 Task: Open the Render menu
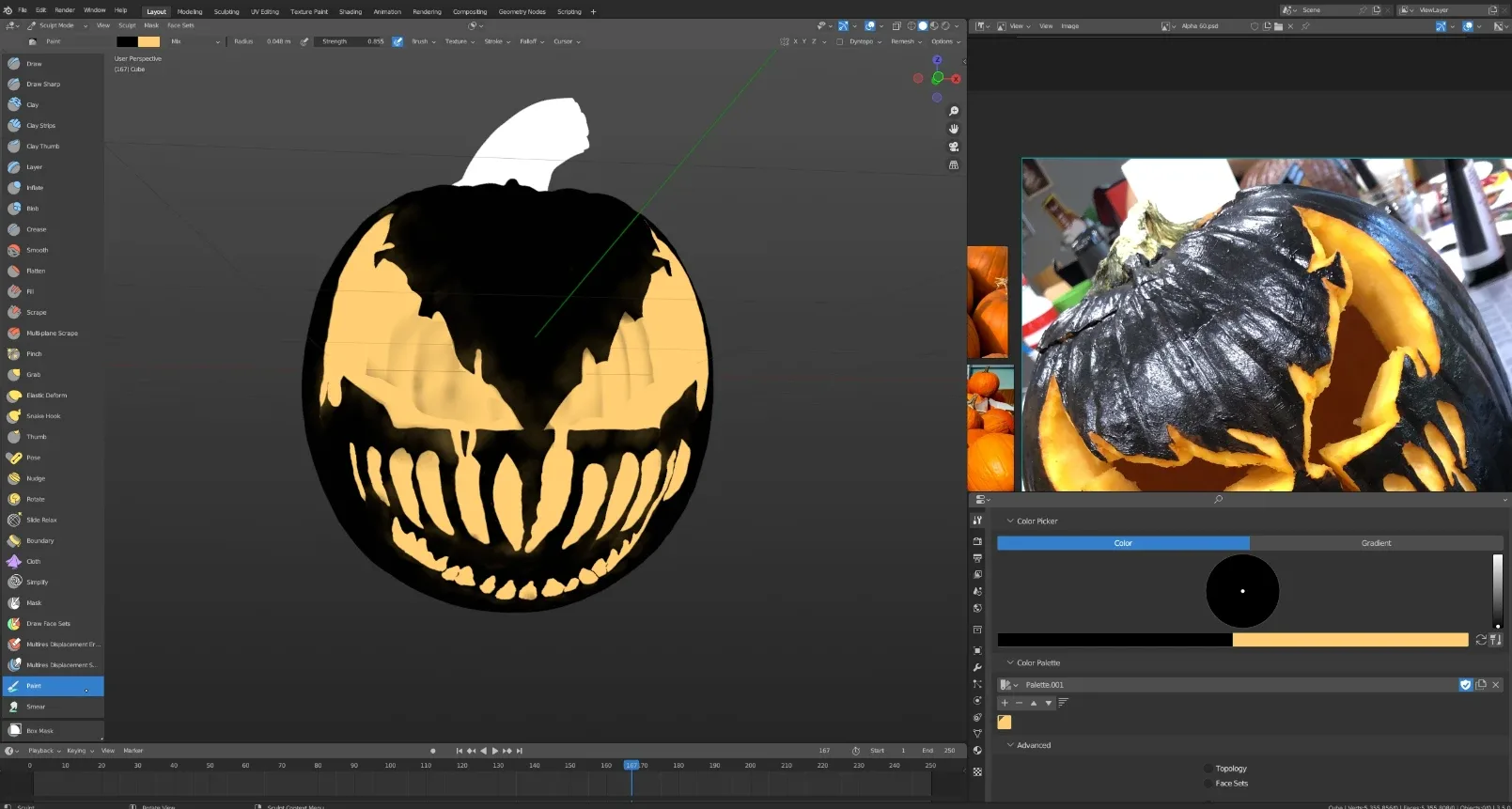[x=64, y=10]
